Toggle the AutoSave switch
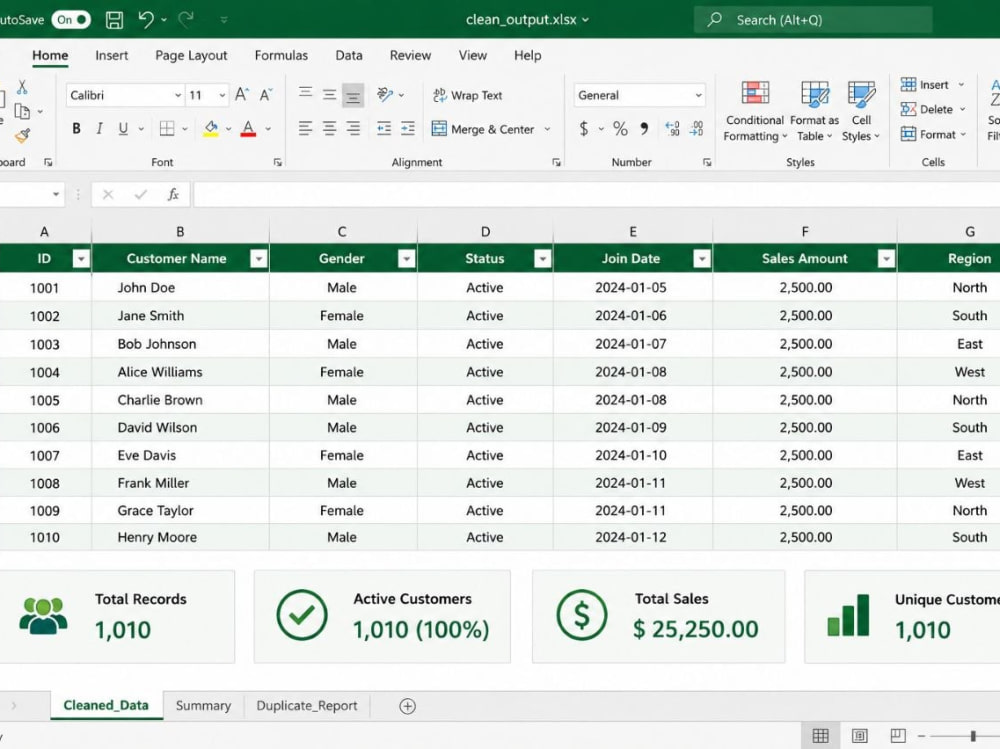Screen dimensions: 1000x749 pos(71,20)
